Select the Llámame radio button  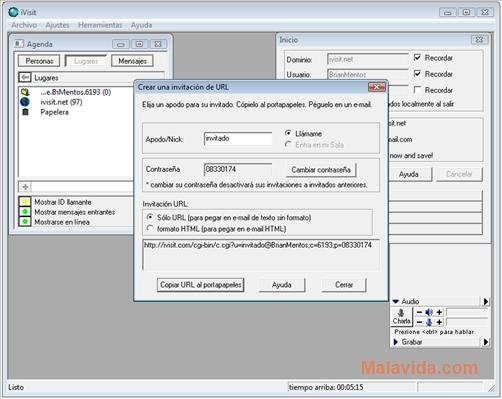(x=288, y=133)
